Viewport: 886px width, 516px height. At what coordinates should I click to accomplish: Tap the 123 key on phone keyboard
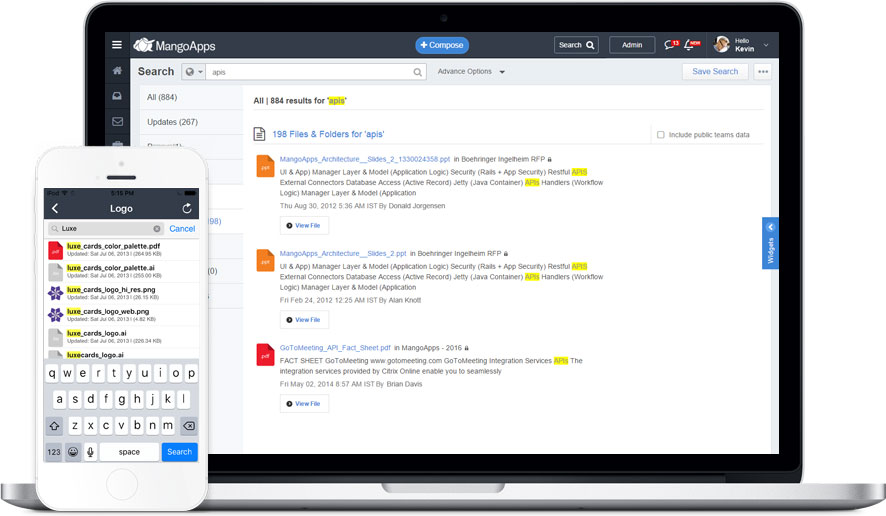54,452
